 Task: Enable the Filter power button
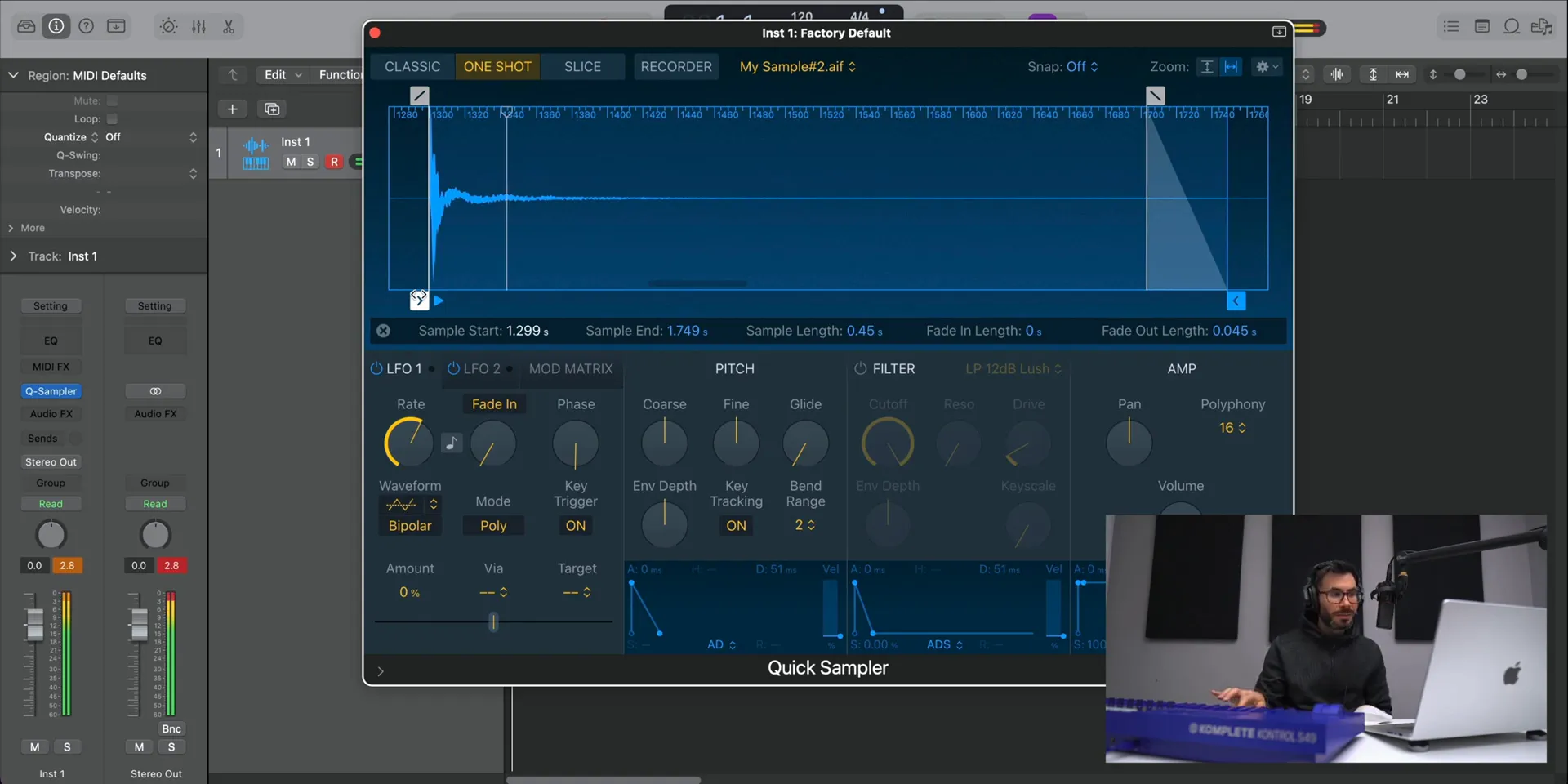point(861,368)
